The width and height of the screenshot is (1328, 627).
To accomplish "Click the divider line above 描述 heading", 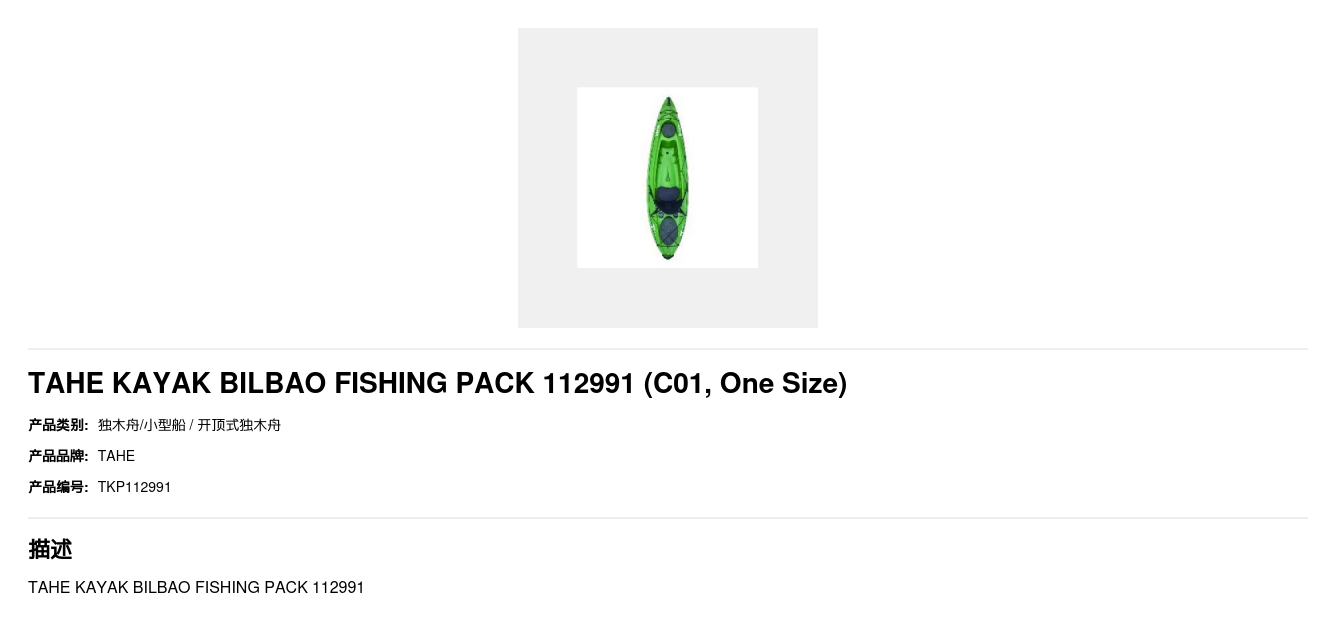I will (667, 518).
